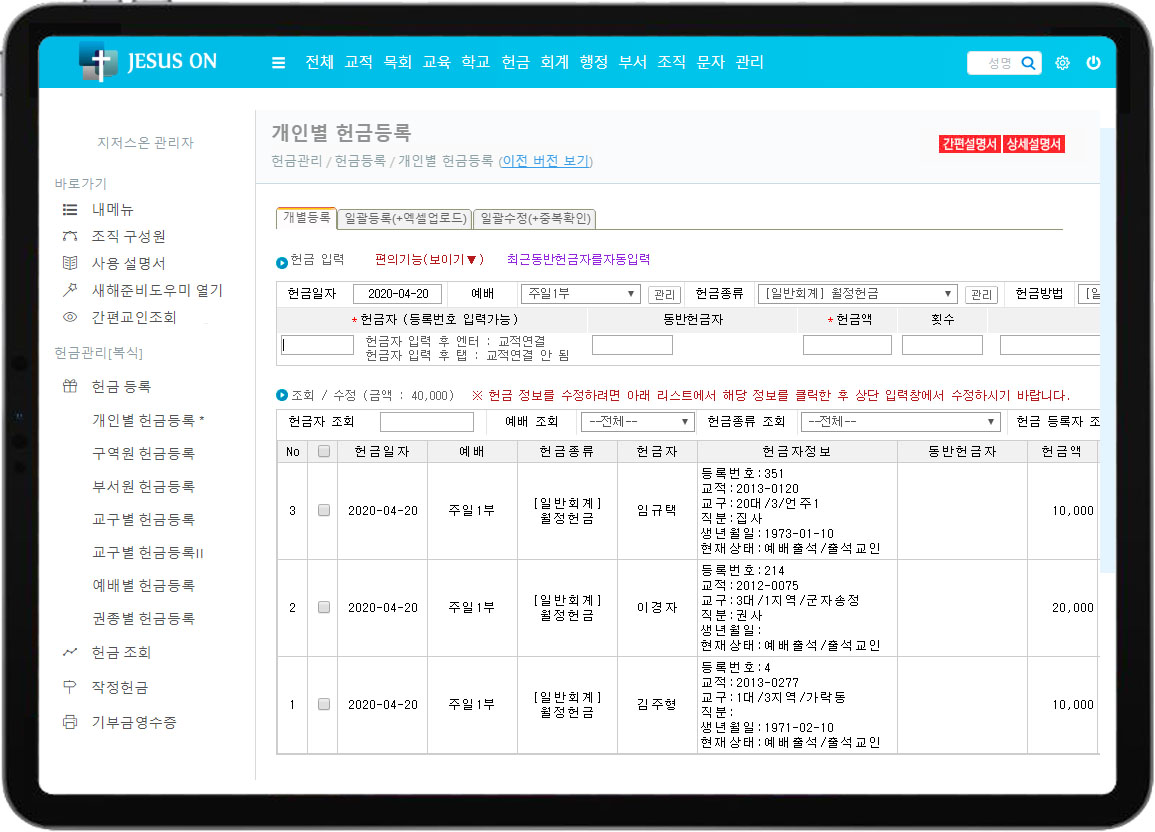Click the hamburger menu icon in header
This screenshot has height=832, width=1155.
click(278, 63)
